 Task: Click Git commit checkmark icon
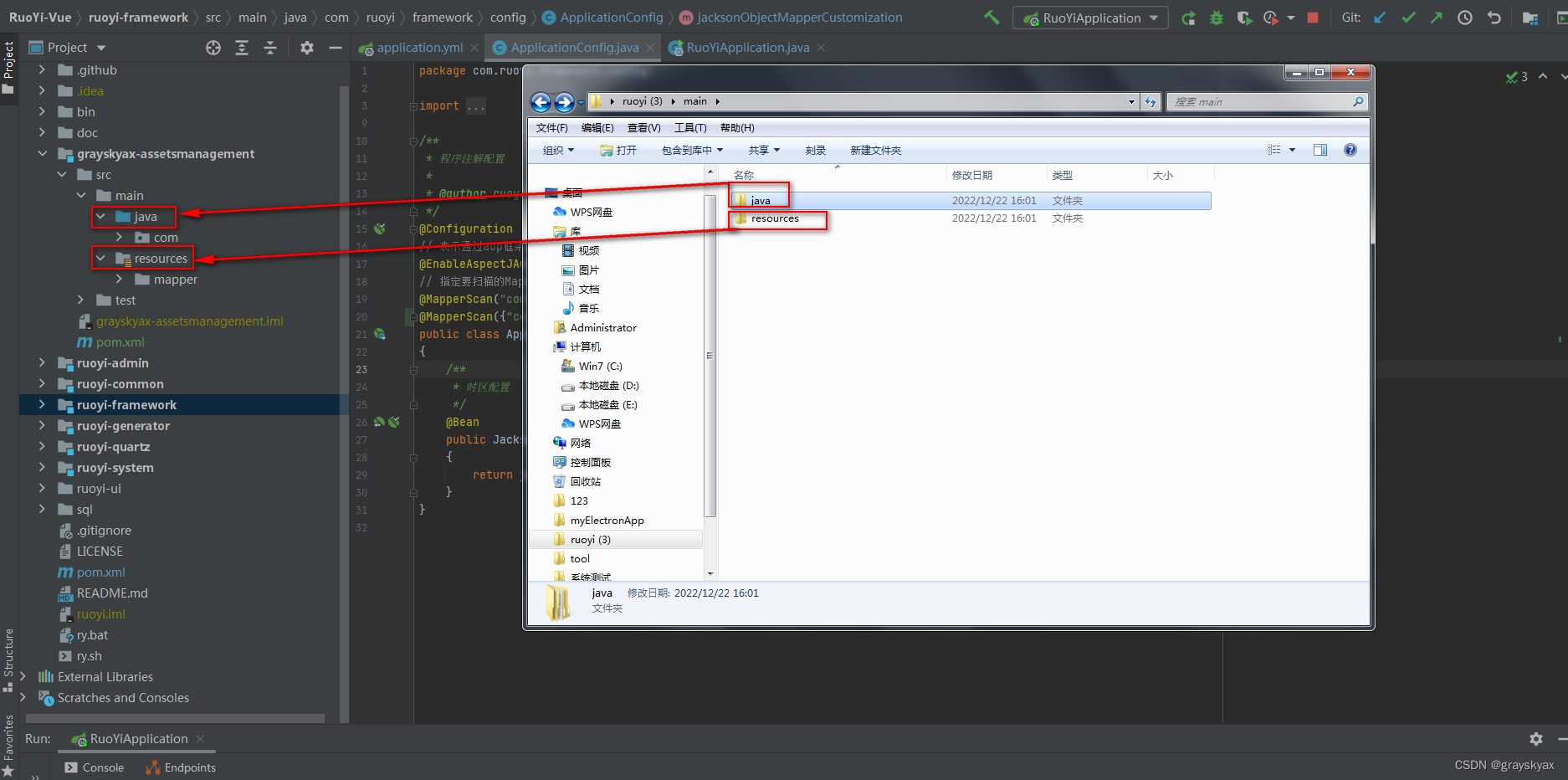[1409, 18]
